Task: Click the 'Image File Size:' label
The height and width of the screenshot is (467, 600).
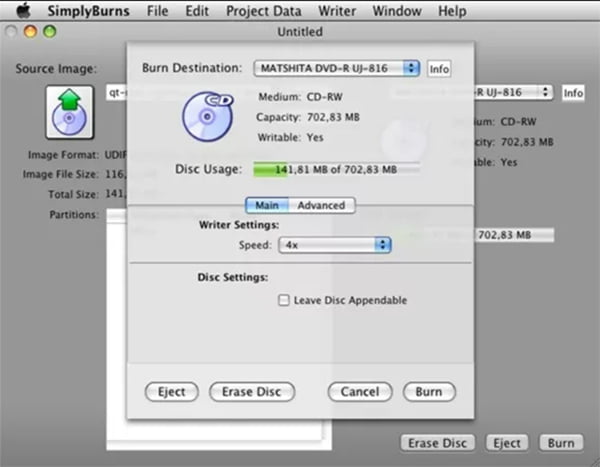Action: point(61,175)
